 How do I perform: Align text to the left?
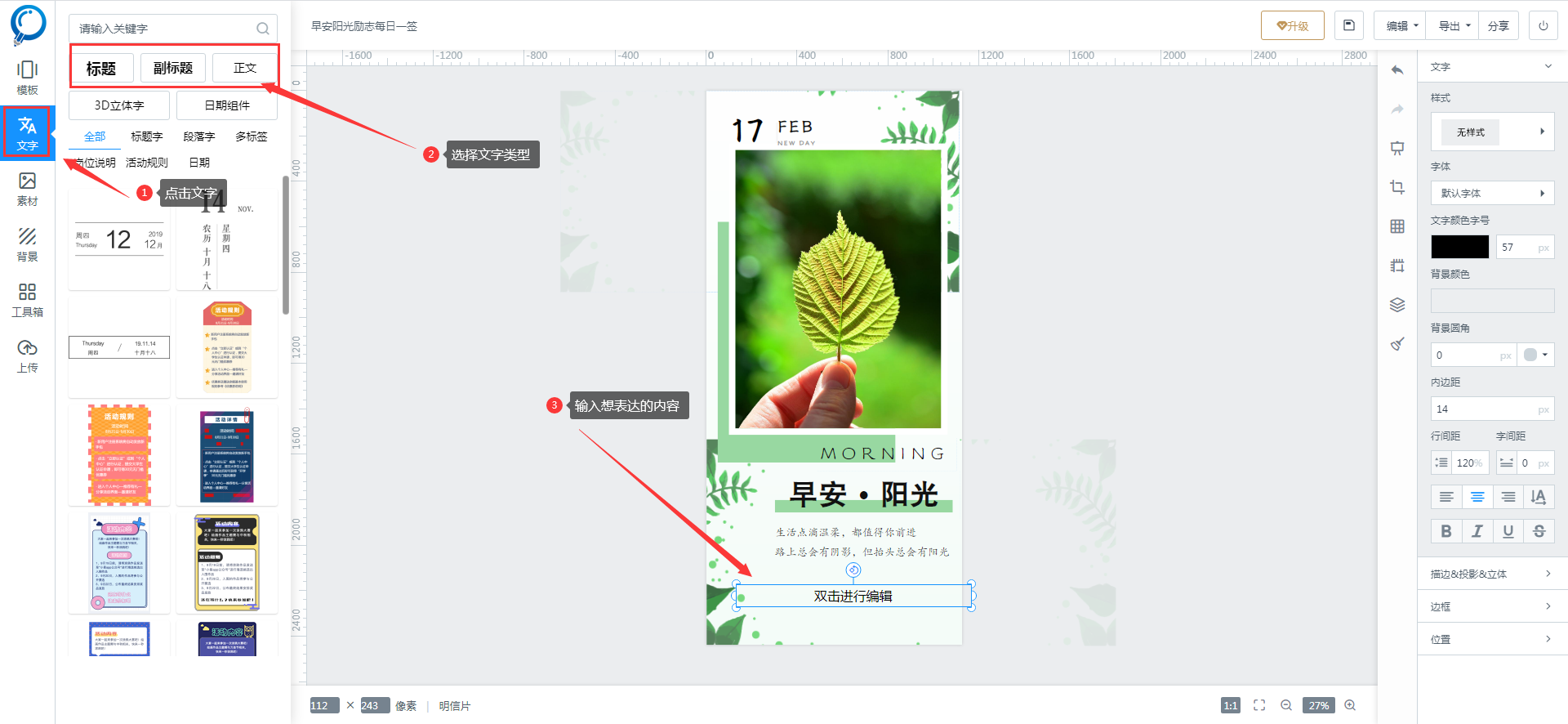[x=1446, y=497]
